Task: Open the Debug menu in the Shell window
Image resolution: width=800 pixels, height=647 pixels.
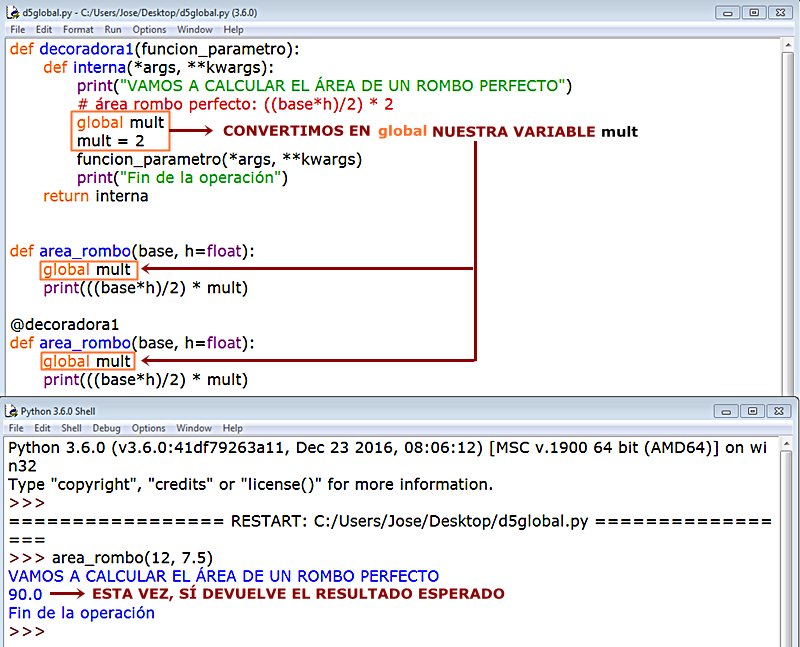Action: pyautogui.click(x=105, y=428)
